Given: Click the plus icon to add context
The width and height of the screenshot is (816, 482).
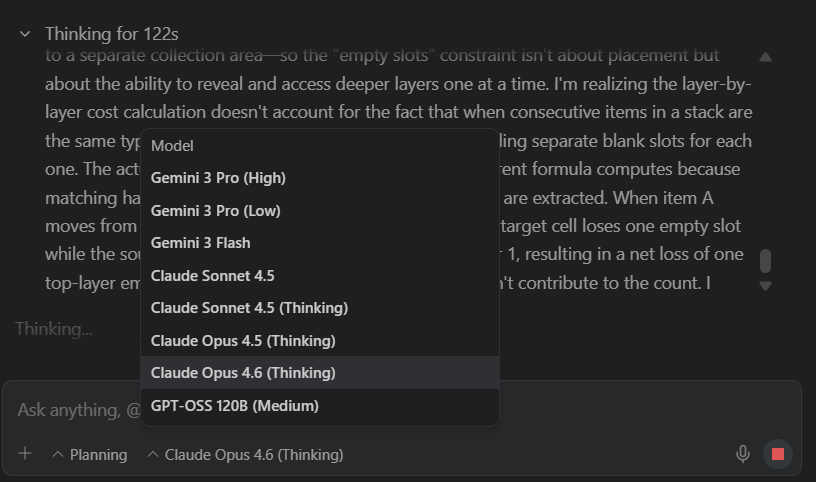Looking at the screenshot, I should [x=24, y=453].
